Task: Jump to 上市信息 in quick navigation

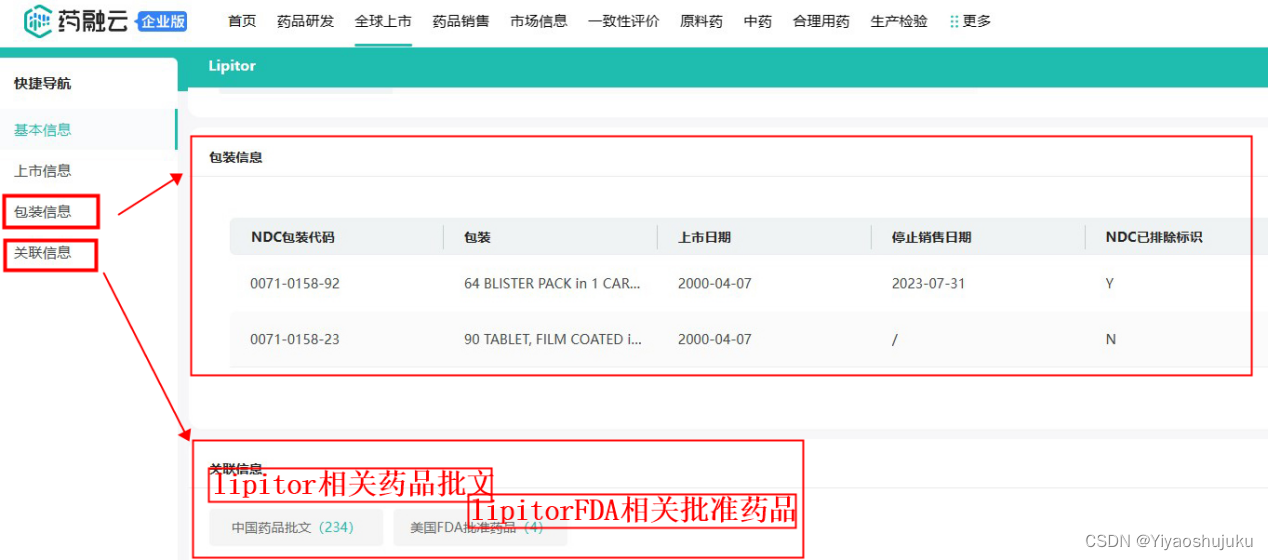Action: 43,171
